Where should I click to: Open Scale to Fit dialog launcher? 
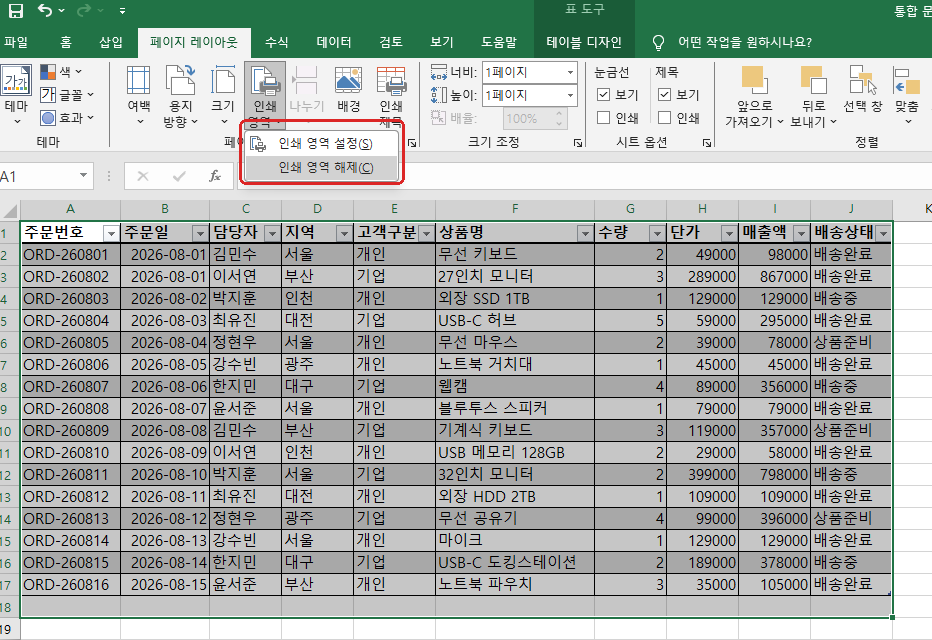coord(578,143)
